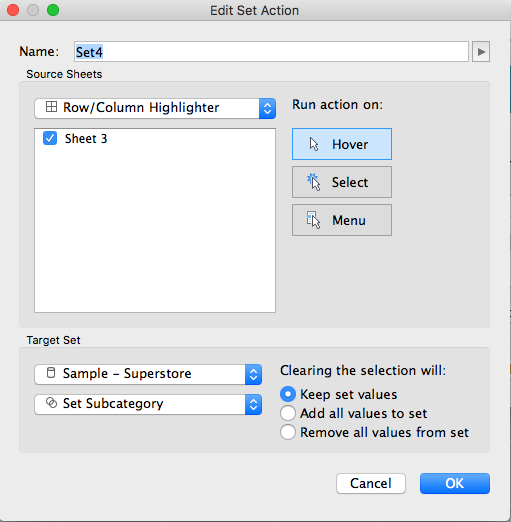
Task: Open the arrow menu next to Name field
Action: [x=481, y=52]
